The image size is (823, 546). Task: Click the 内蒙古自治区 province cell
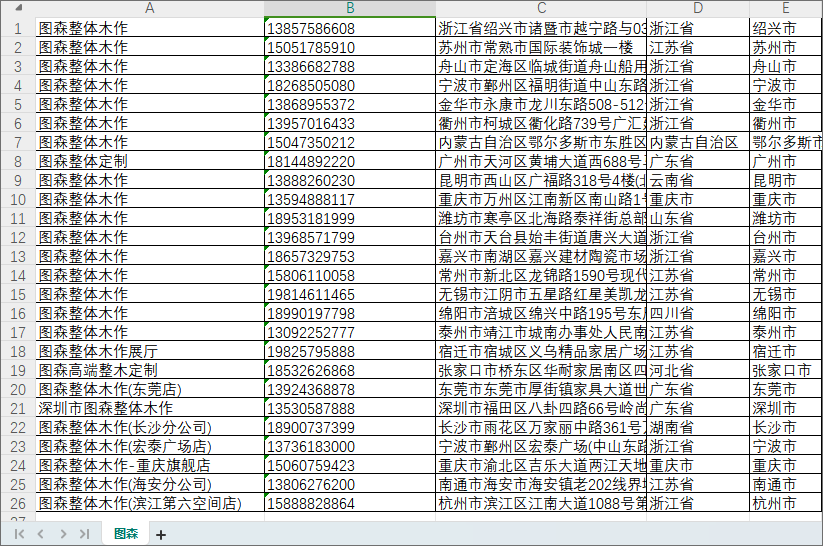pyautogui.click(x=698, y=142)
